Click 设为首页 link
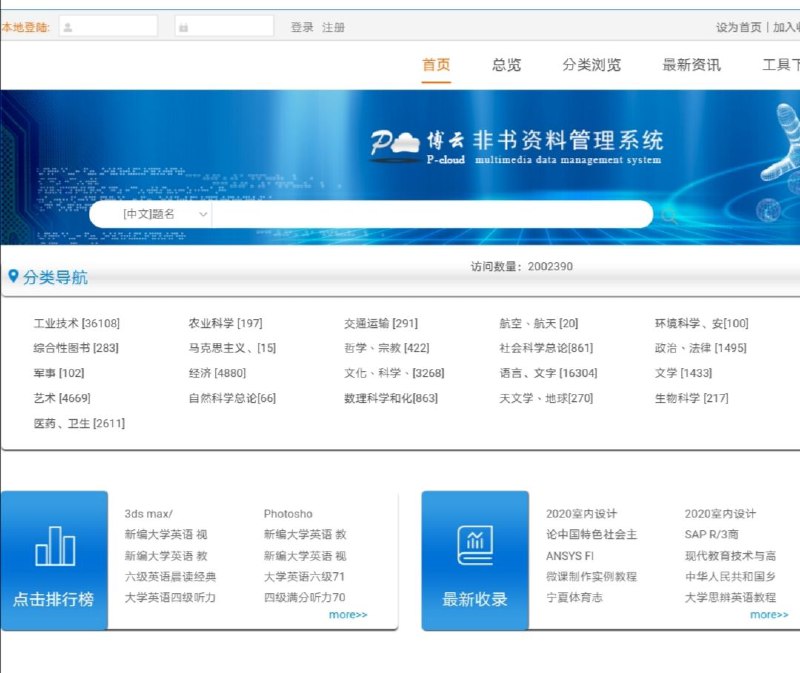 click(738, 27)
